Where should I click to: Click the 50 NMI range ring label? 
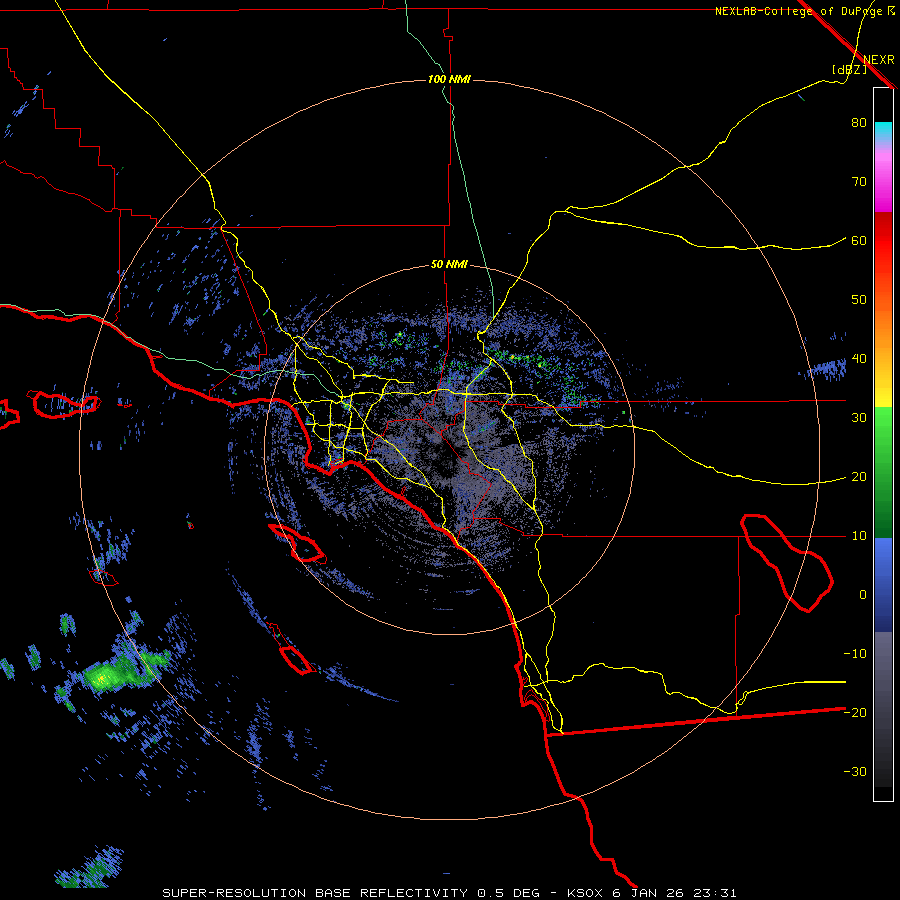449,265
